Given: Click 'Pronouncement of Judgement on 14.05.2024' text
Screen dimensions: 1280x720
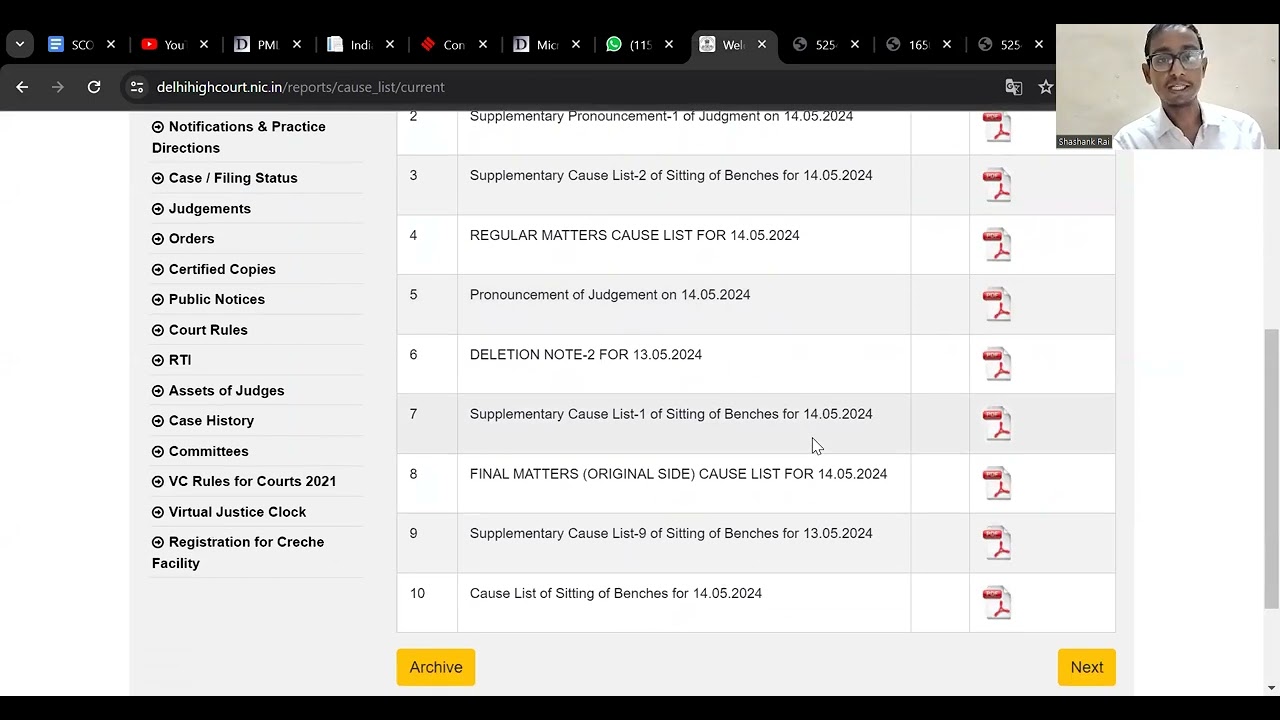Looking at the screenshot, I should click(610, 295).
